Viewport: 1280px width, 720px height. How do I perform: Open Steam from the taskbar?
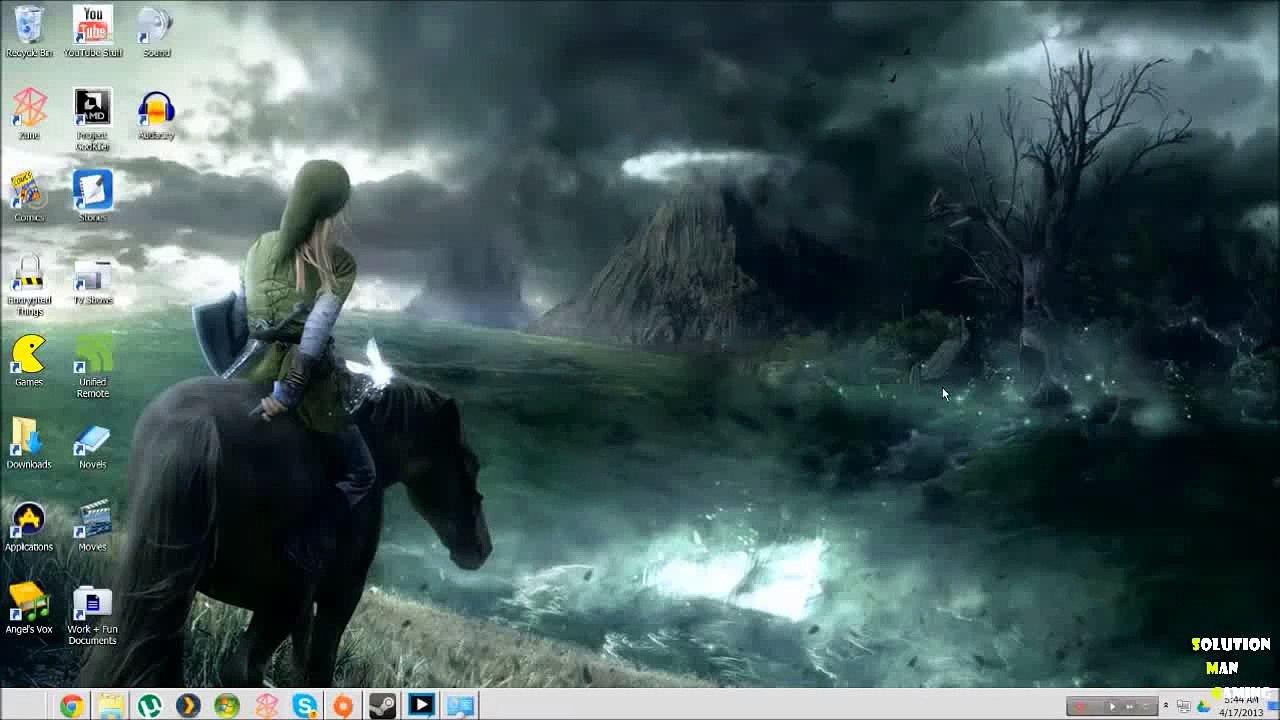[x=382, y=706]
